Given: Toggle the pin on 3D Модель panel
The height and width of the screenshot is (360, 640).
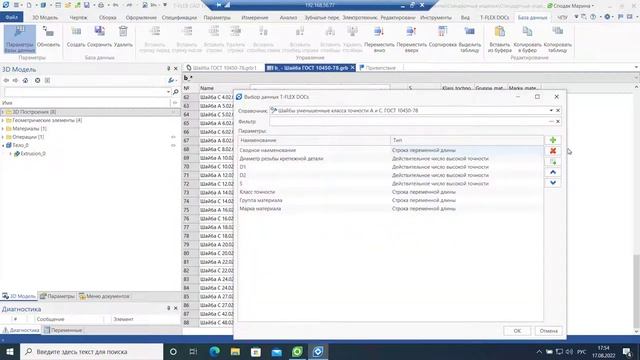Looking at the screenshot, I should pyautogui.click(x=169, y=69).
